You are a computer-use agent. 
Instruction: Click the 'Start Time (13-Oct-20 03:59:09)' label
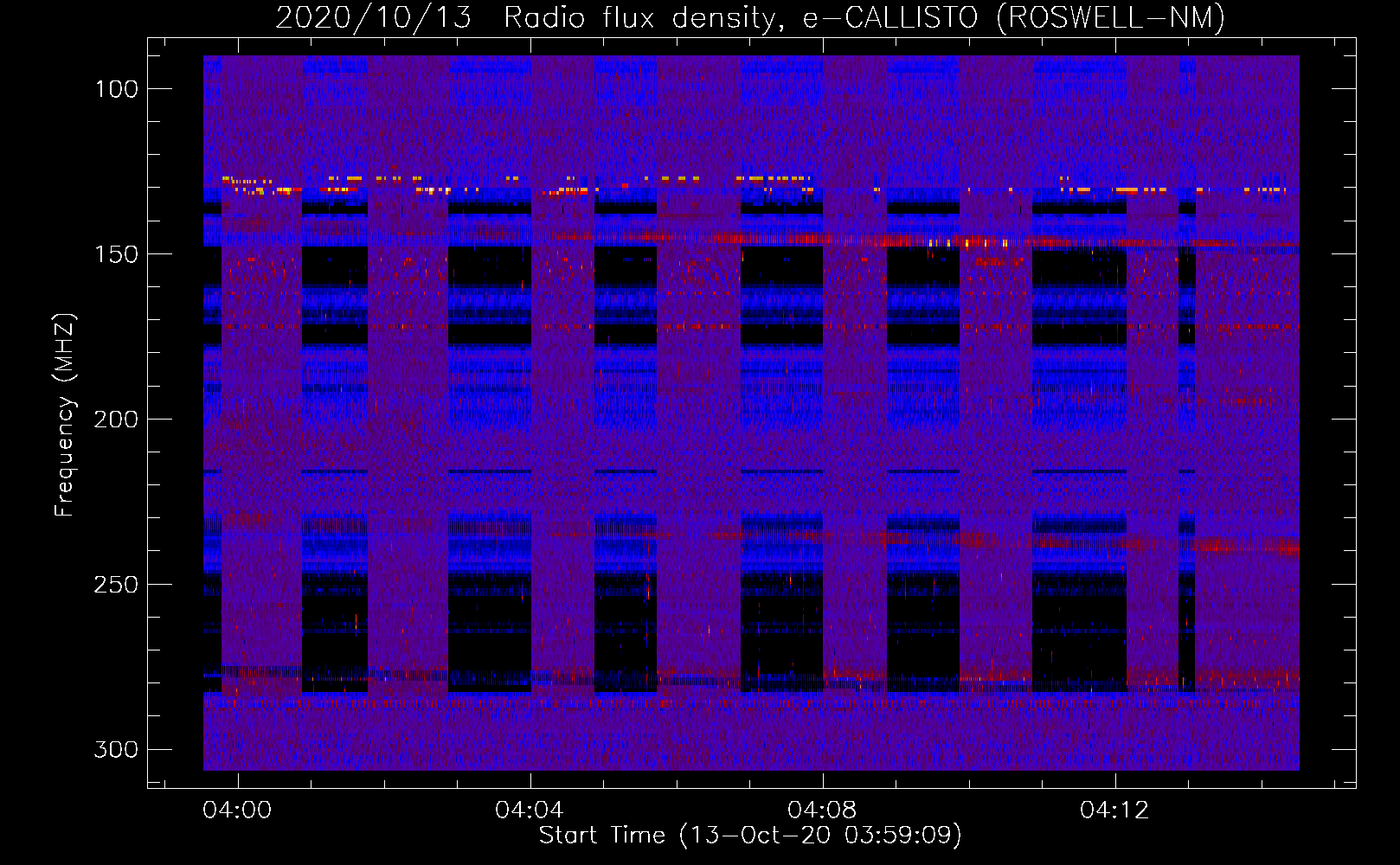click(750, 836)
